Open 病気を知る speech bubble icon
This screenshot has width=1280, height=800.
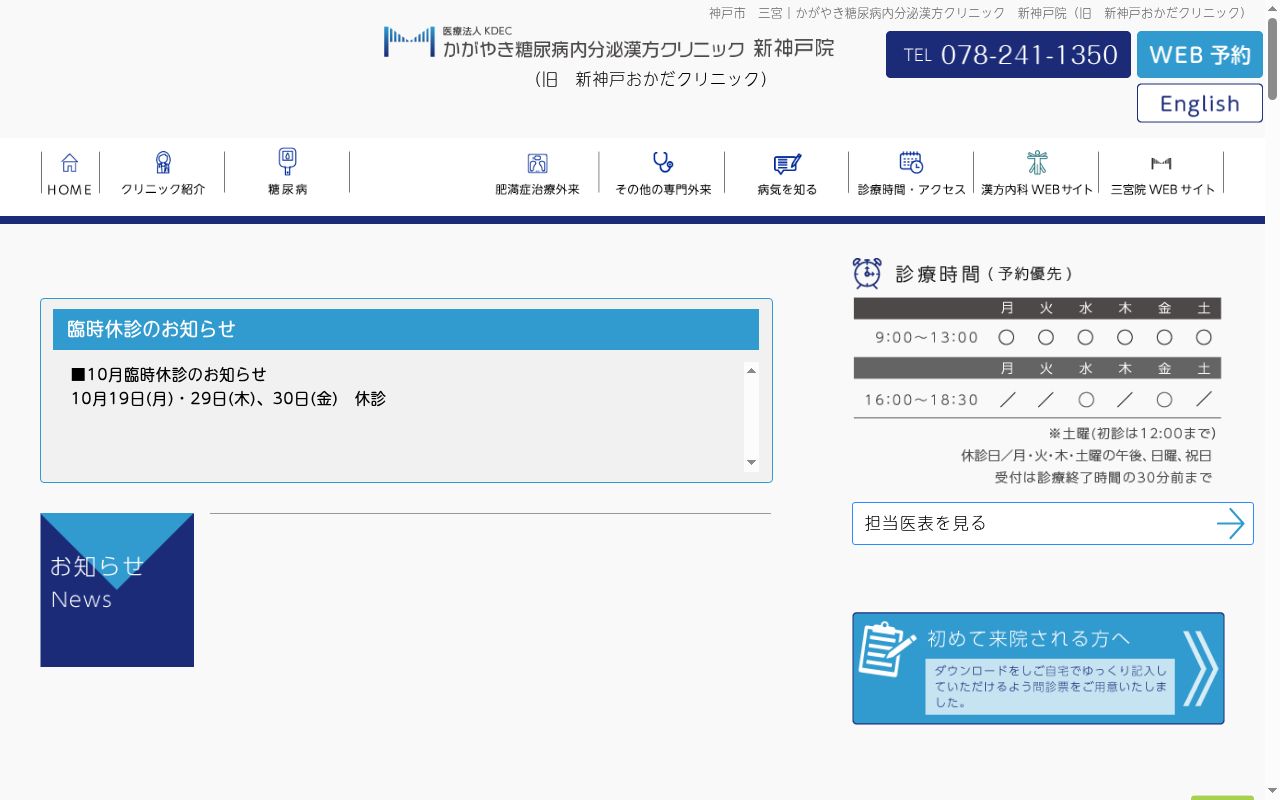(787, 164)
